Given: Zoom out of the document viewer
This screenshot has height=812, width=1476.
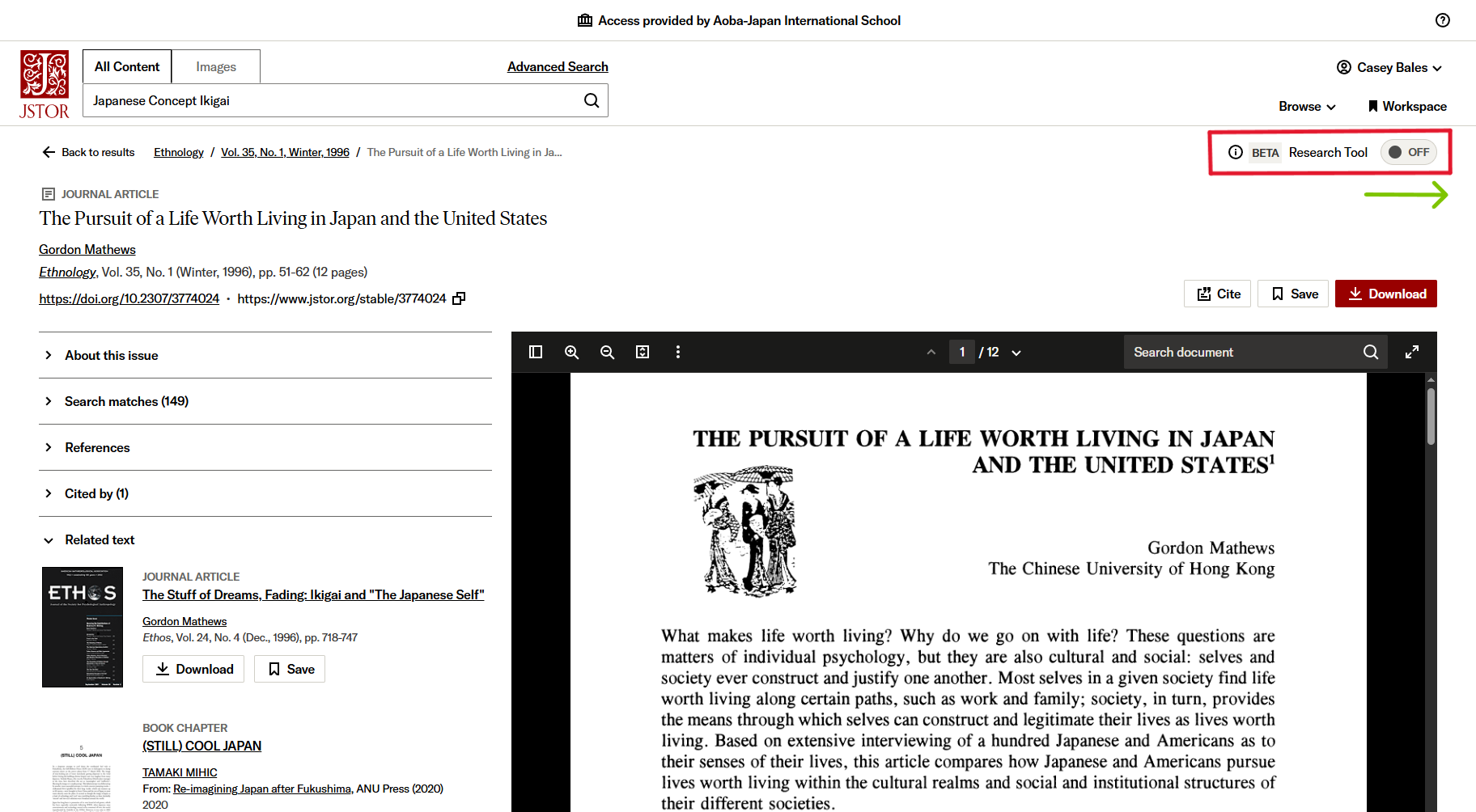Looking at the screenshot, I should (x=608, y=352).
